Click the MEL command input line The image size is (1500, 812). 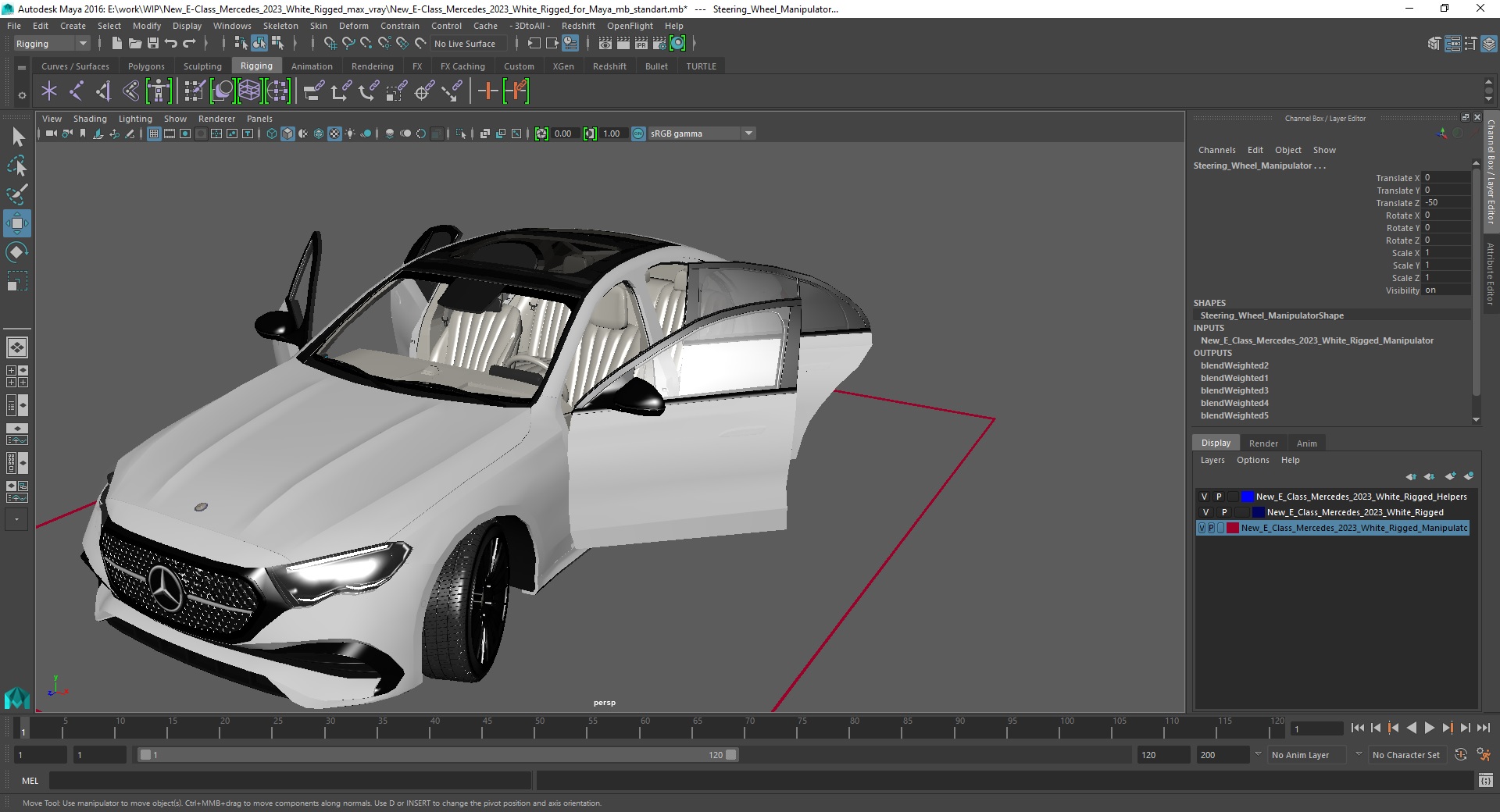pyautogui.click(x=290, y=781)
